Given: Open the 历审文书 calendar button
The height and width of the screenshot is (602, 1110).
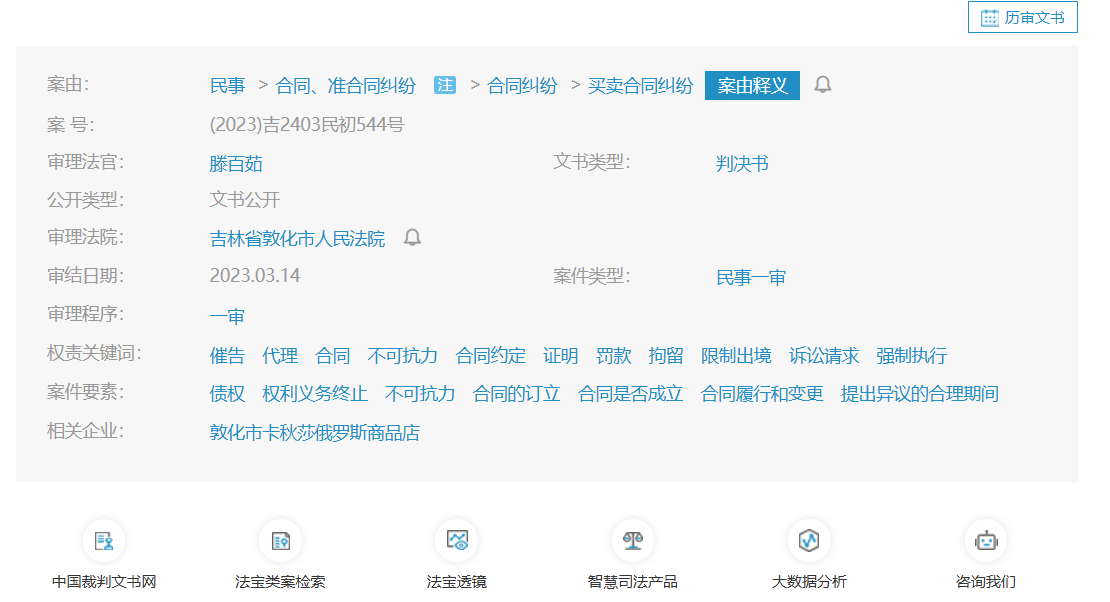Looking at the screenshot, I should click(1022, 18).
